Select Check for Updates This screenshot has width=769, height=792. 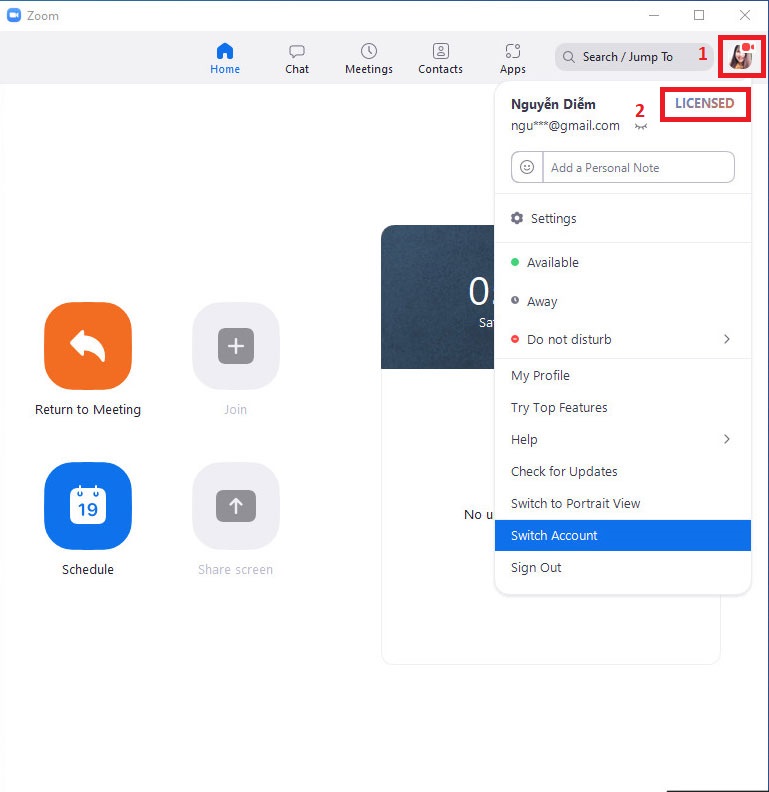(x=622, y=471)
